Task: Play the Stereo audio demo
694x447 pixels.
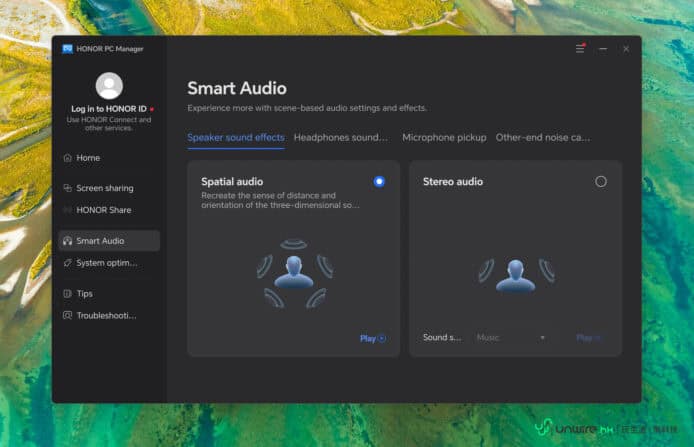Action: [x=588, y=338]
